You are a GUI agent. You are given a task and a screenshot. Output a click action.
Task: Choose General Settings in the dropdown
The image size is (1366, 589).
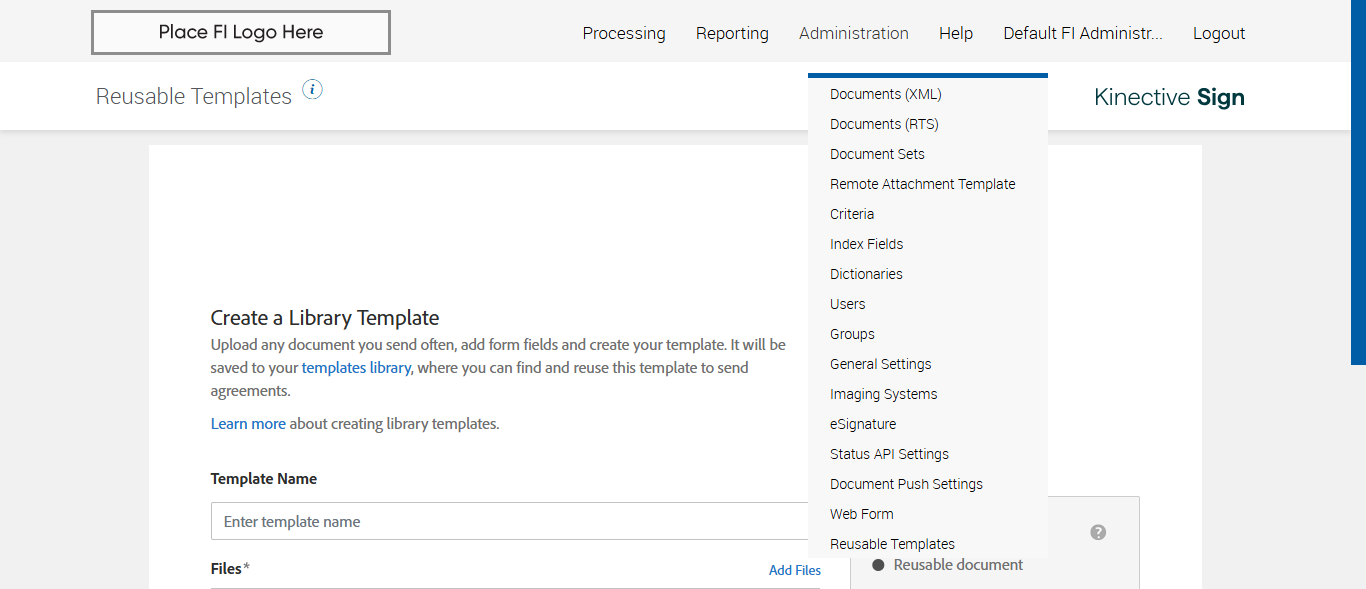(880, 364)
